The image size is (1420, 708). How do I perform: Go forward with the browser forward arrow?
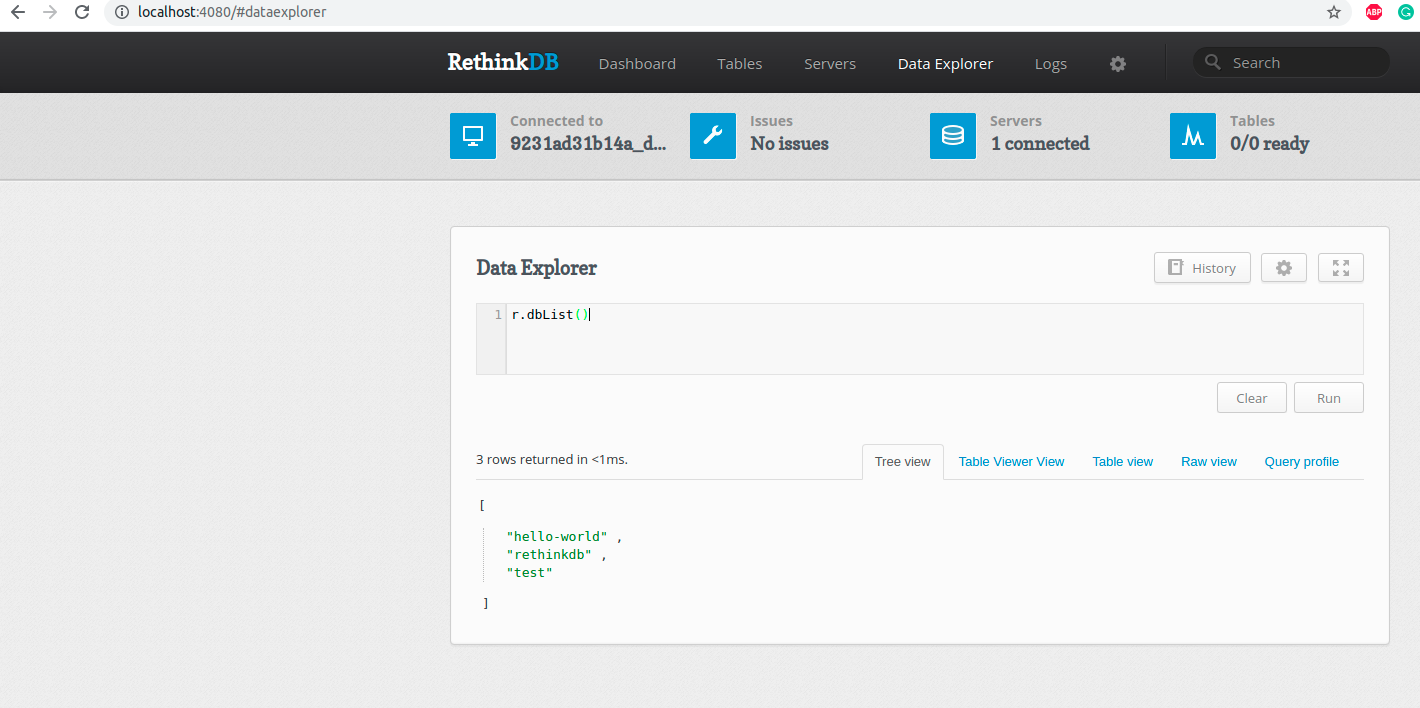(50, 12)
